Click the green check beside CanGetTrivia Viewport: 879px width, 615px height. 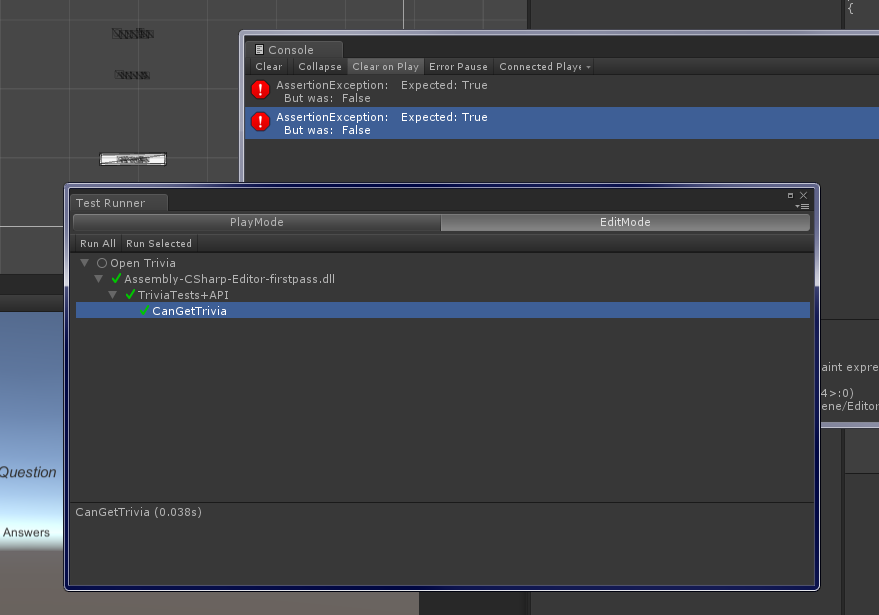click(x=142, y=310)
